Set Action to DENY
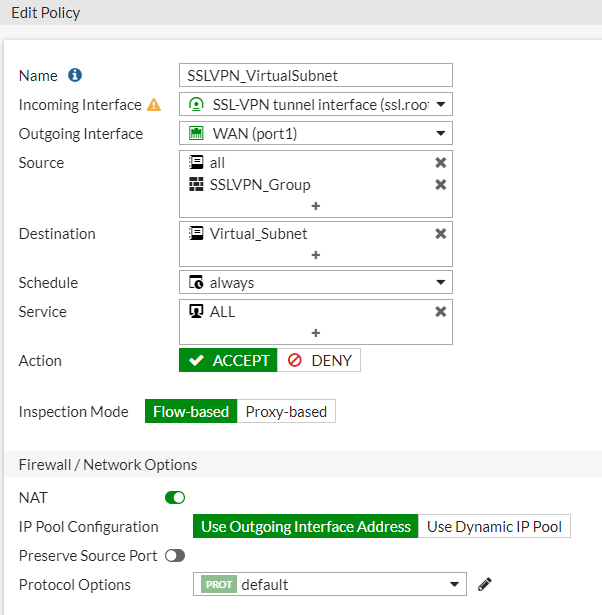 [x=320, y=360]
